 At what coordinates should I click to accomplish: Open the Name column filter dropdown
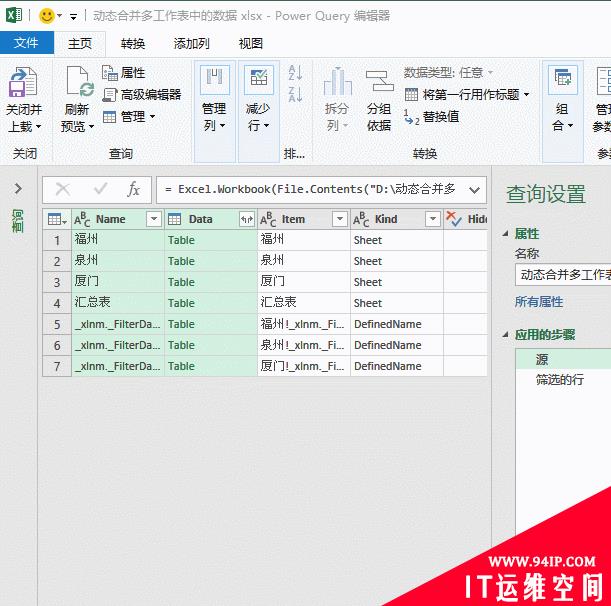[154, 219]
